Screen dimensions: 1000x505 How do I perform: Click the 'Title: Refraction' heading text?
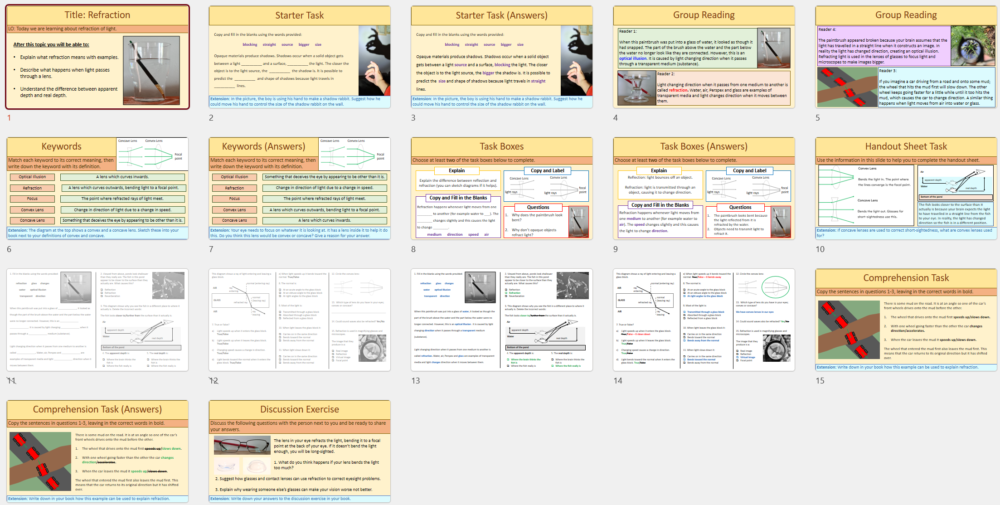click(98, 15)
